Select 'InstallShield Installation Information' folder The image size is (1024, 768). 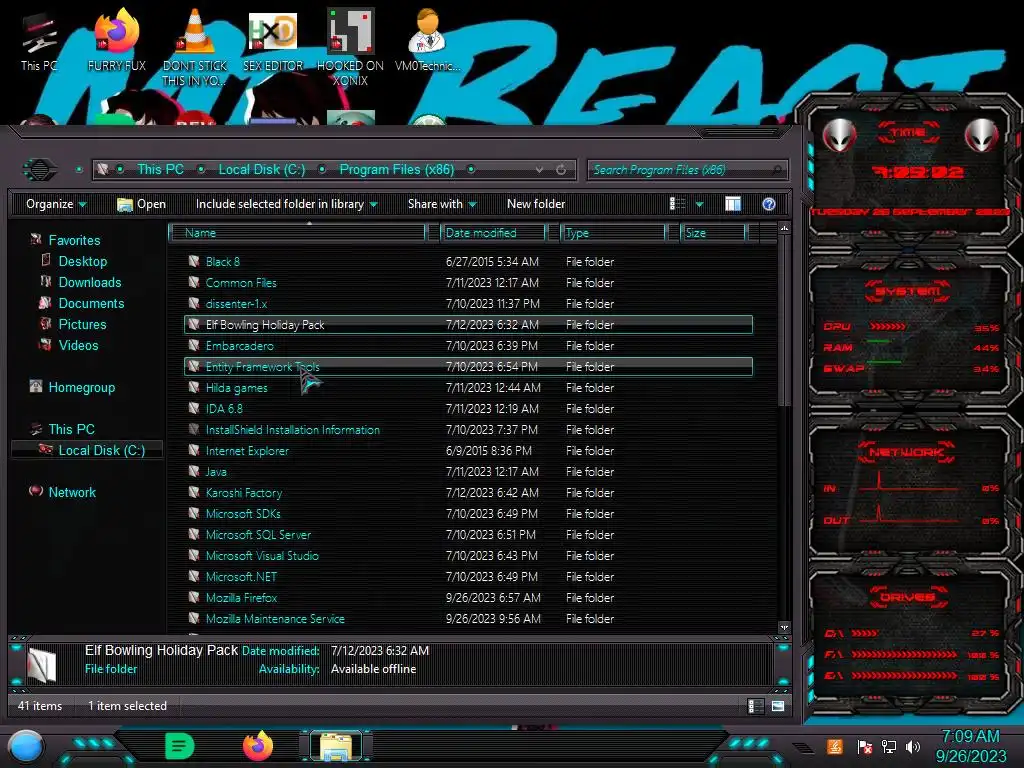pyautogui.click(x=468, y=430)
